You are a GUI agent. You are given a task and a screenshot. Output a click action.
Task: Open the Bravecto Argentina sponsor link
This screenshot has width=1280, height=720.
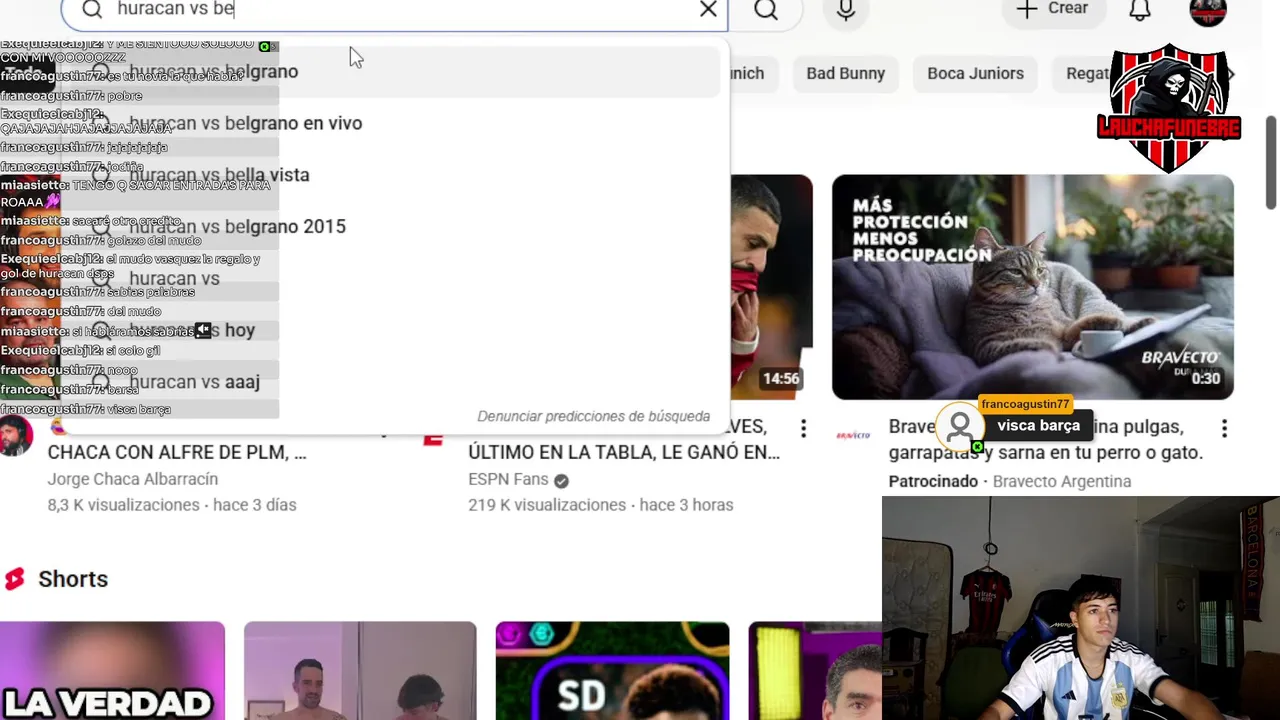[x=1062, y=481]
